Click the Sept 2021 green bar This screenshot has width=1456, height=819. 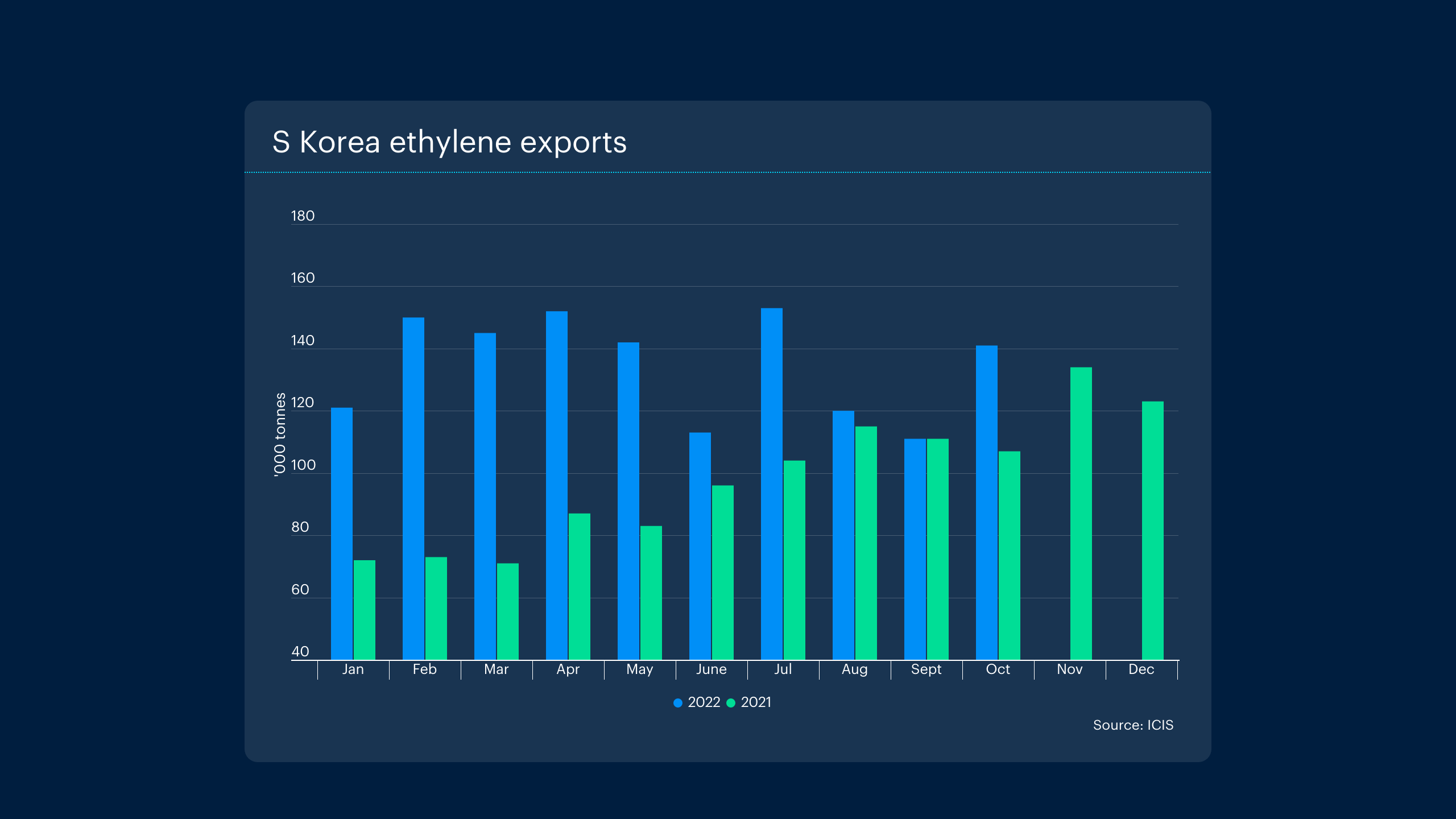pos(937,549)
